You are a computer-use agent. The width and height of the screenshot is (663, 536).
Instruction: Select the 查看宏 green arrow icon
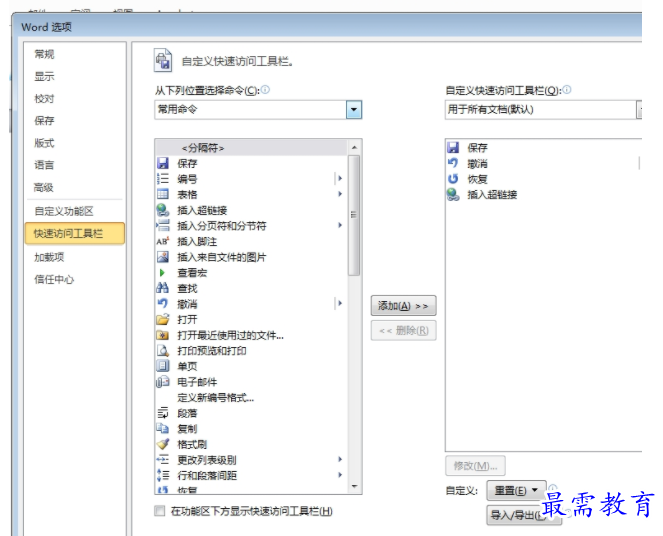162,273
